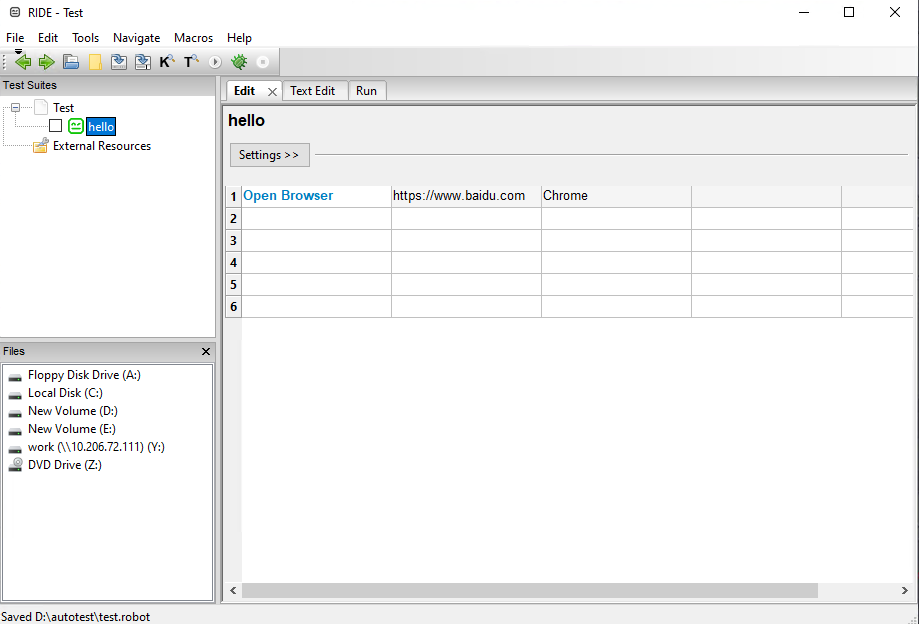Image resolution: width=919 pixels, height=624 pixels.
Task: Select grid row header 6
Action: [233, 306]
